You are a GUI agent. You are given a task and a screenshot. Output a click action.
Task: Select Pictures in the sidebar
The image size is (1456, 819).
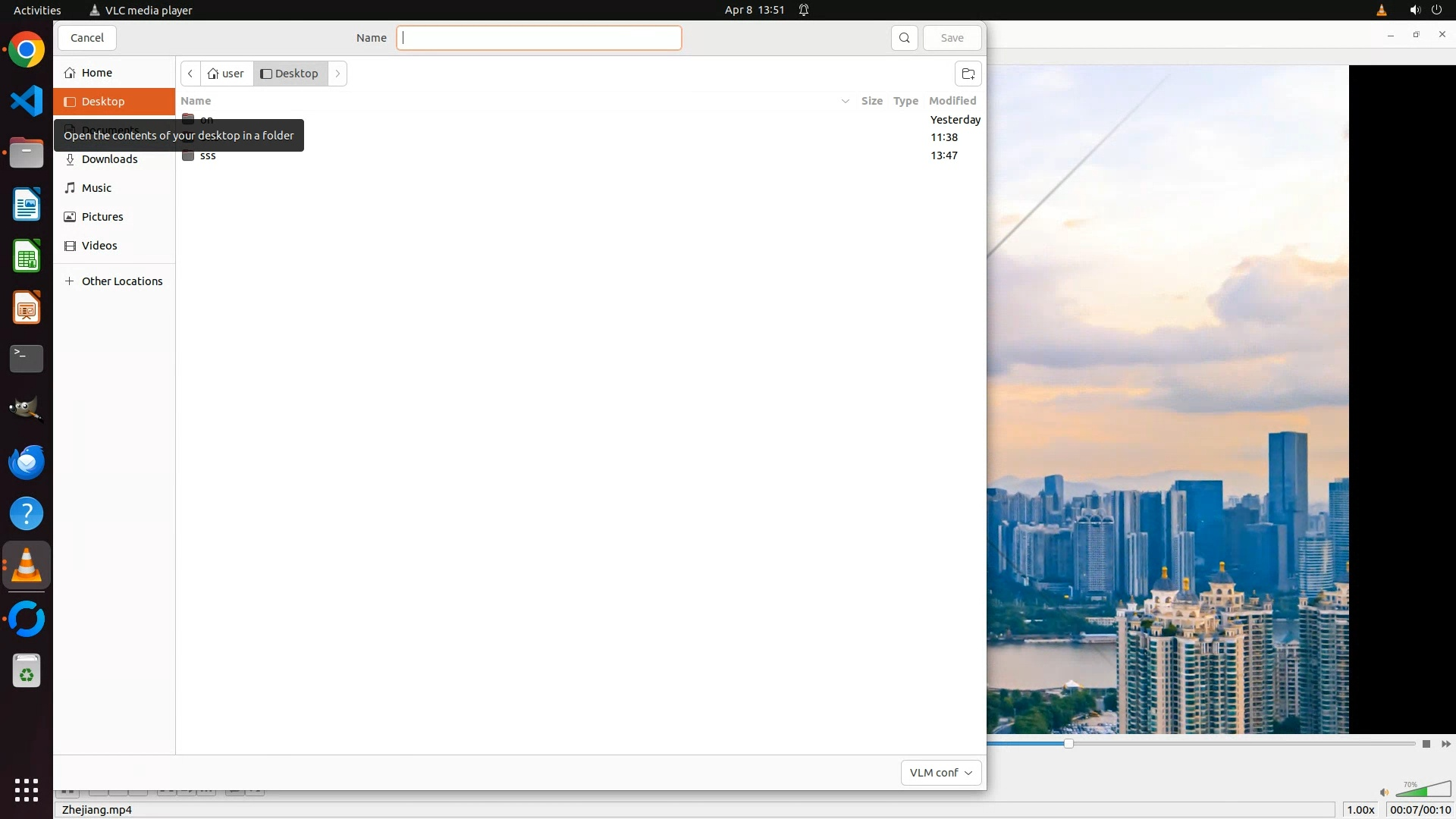(102, 217)
